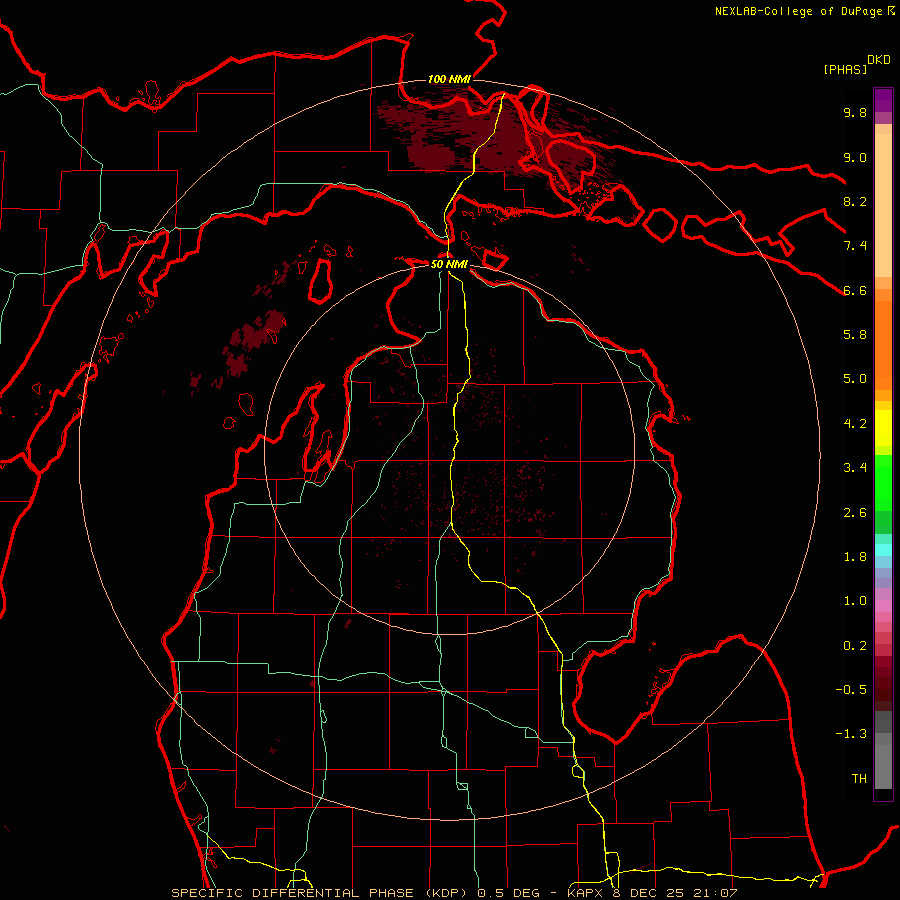Click the [PHAS] legend heading

coord(845,69)
